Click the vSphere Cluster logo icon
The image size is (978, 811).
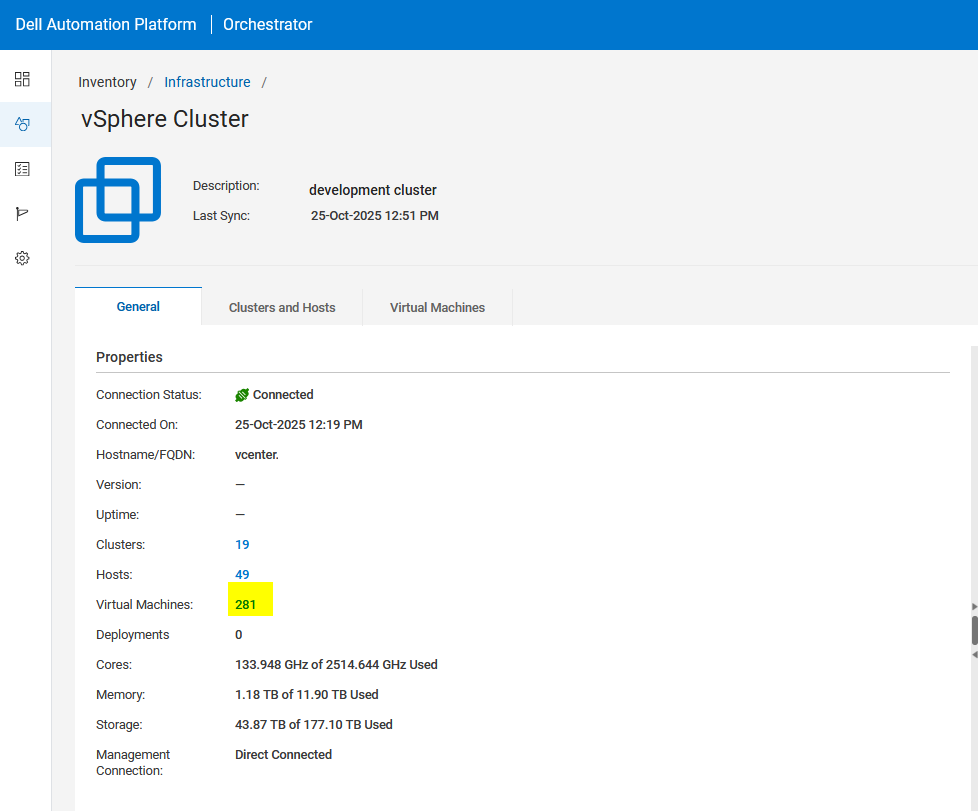pos(118,199)
